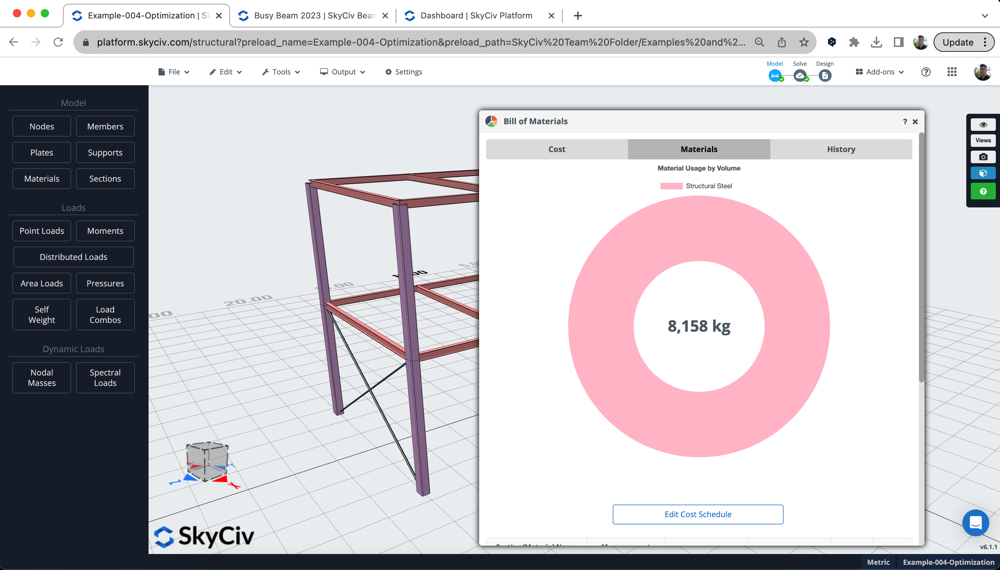Open the Views button in right toolbar

pos(983,140)
